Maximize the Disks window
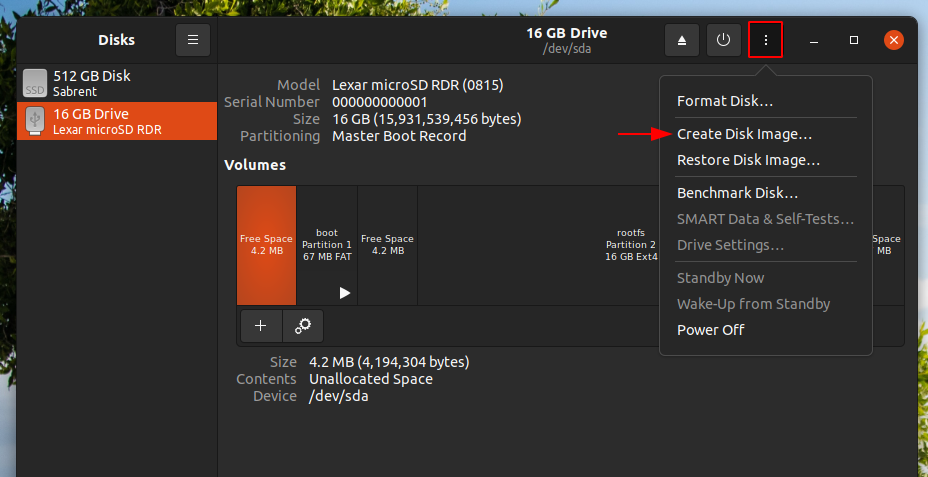Viewport: 928px width, 477px height. (x=853, y=40)
